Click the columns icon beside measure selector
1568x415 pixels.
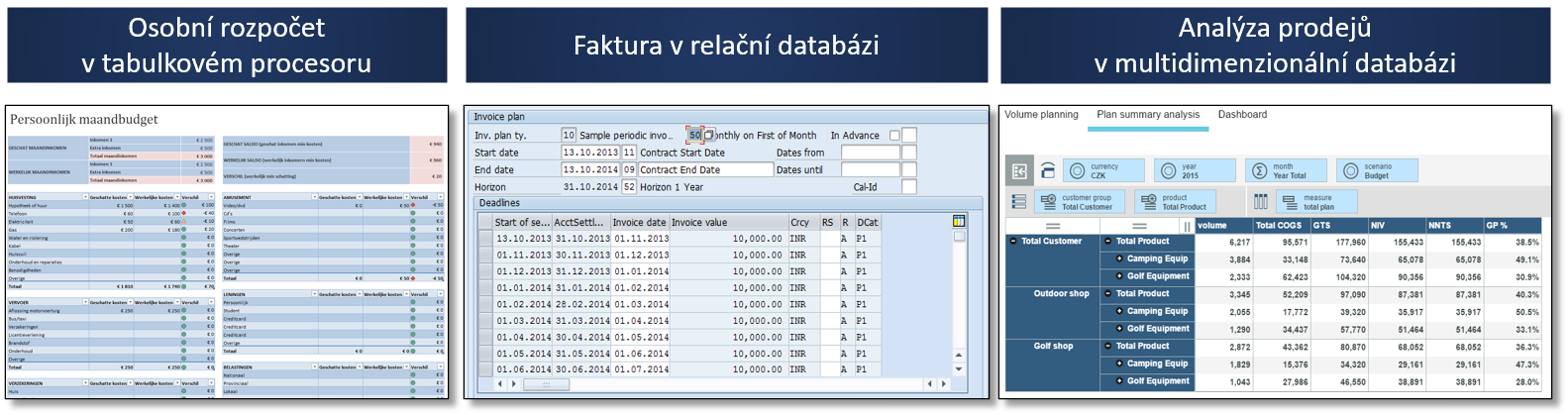[x=1260, y=202]
